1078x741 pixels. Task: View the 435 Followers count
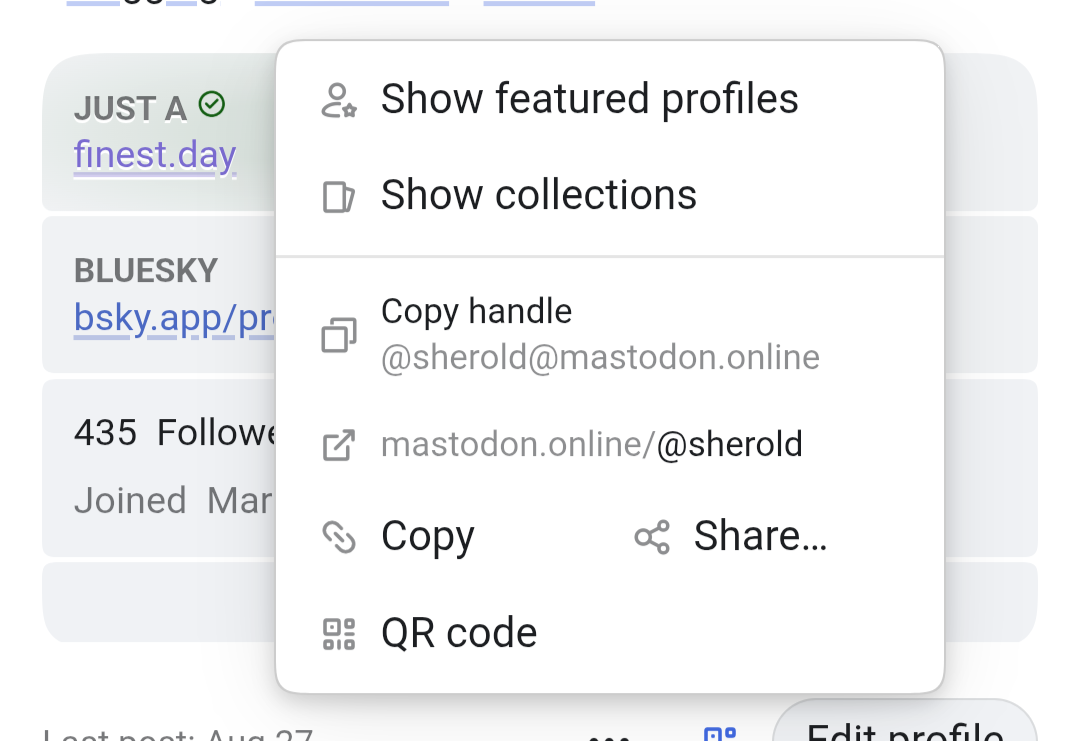coord(175,433)
